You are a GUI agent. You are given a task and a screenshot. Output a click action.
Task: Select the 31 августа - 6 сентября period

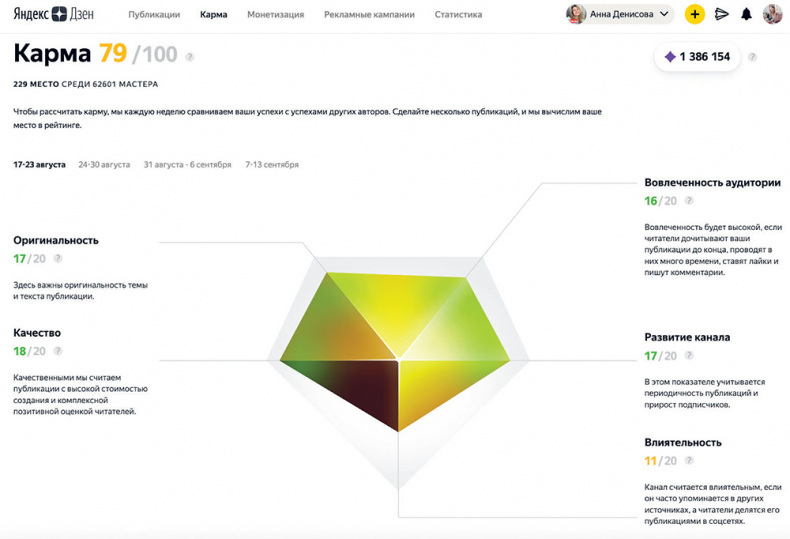click(187, 164)
